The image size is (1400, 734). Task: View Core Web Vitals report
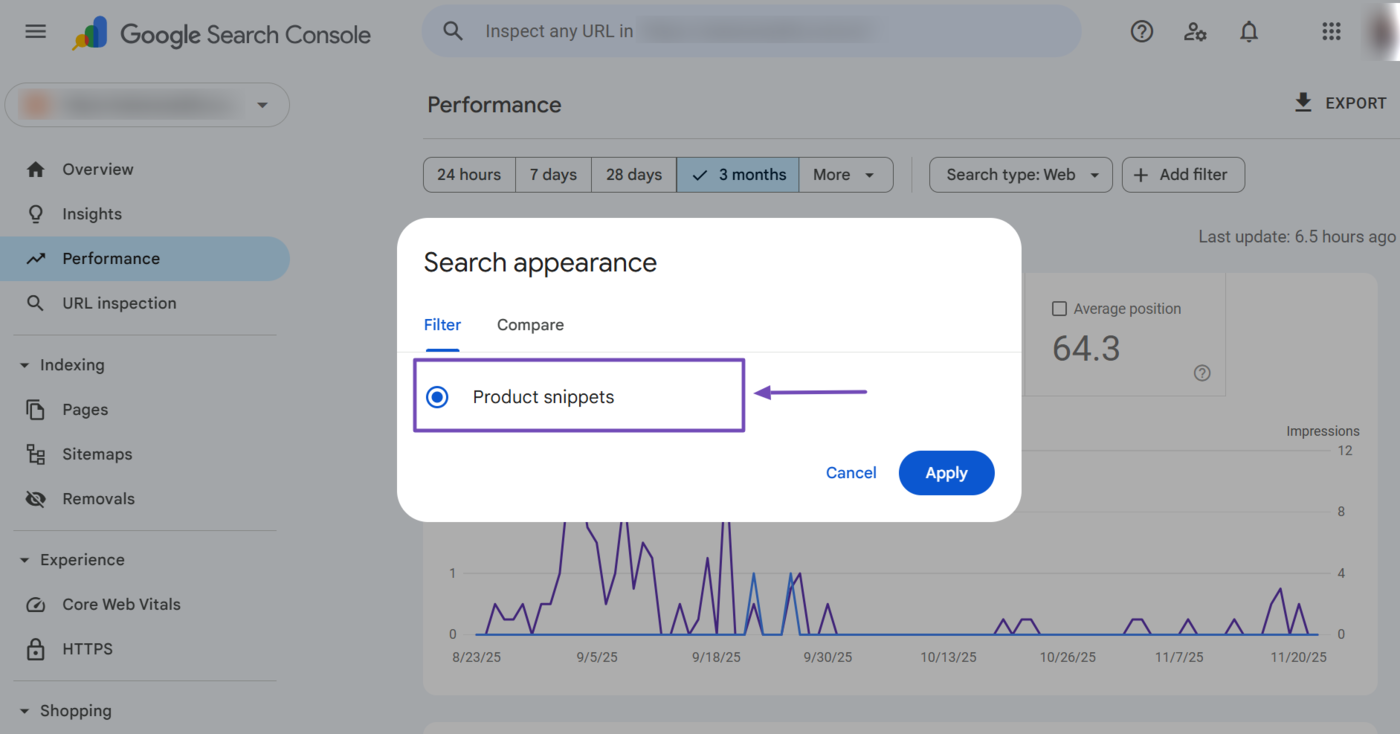click(x=122, y=604)
